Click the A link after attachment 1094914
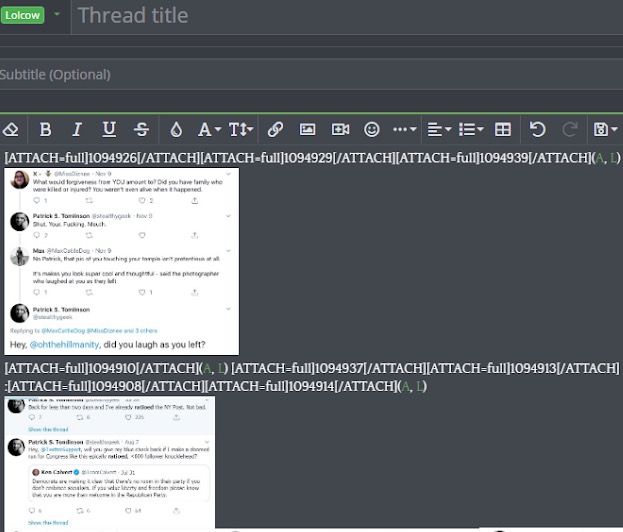Viewport: 623px width, 532px height. 406,386
